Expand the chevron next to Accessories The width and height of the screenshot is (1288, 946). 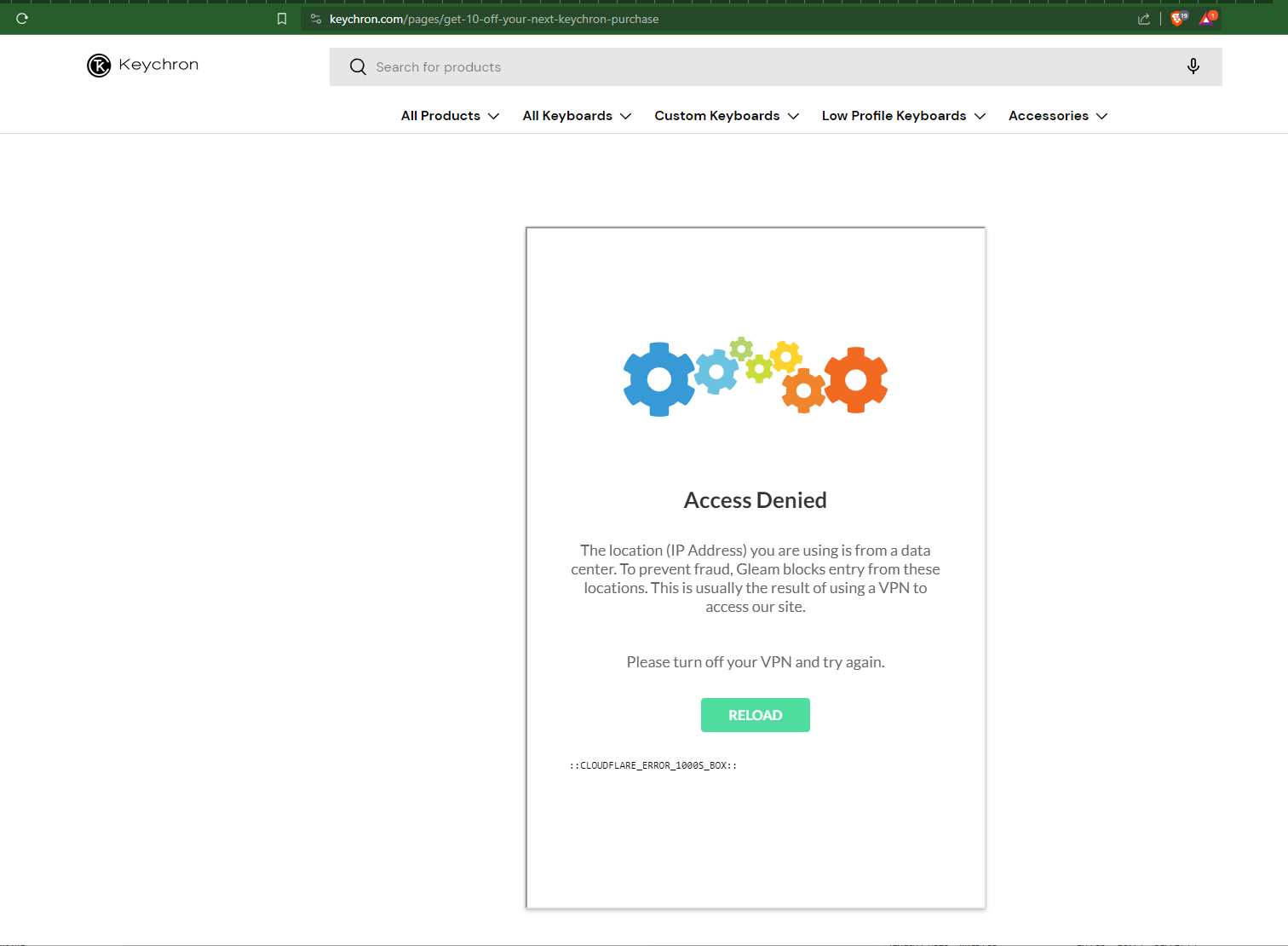click(x=1101, y=116)
